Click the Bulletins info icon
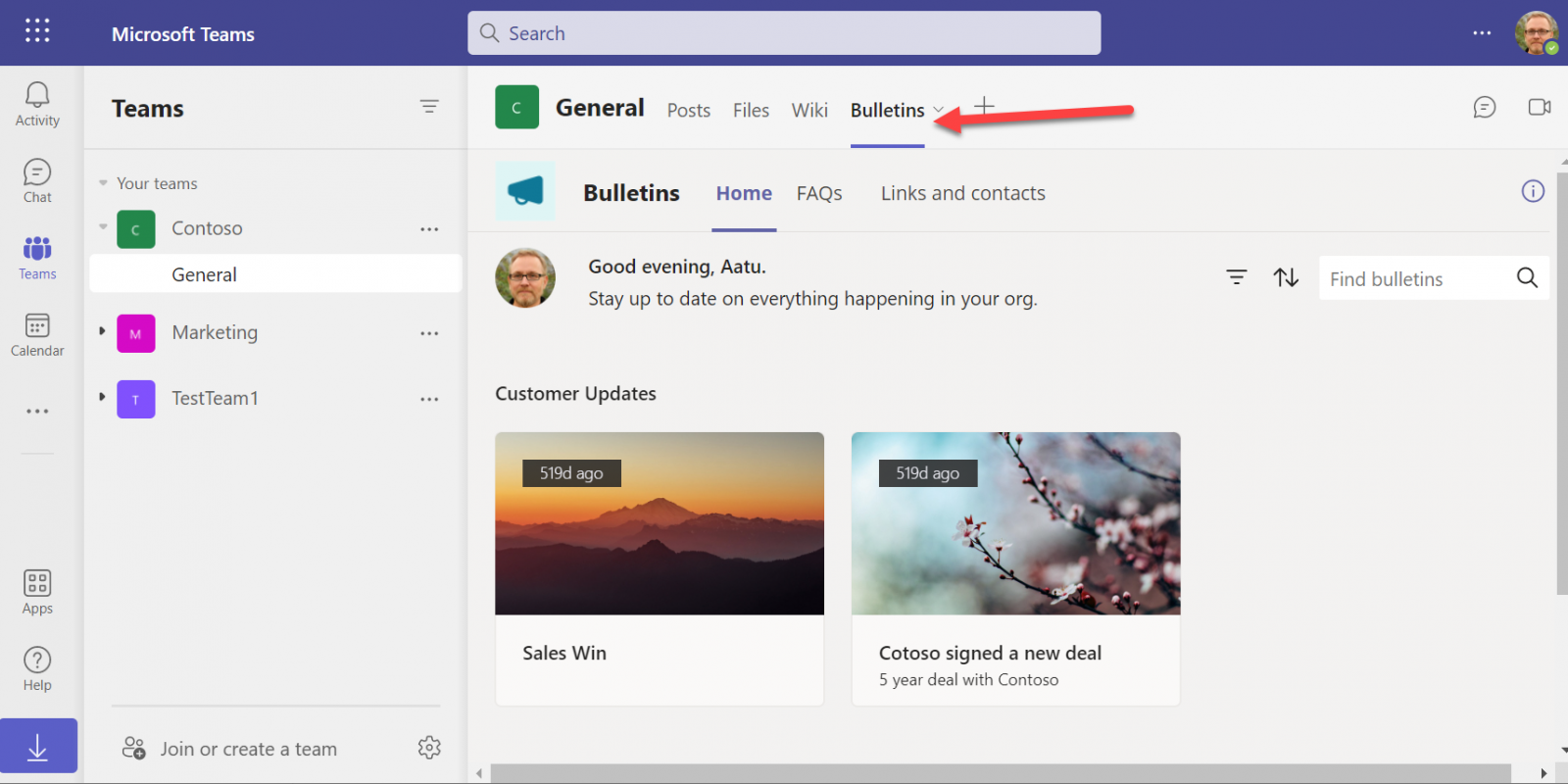The width and height of the screenshot is (1568, 784). coord(1533,191)
